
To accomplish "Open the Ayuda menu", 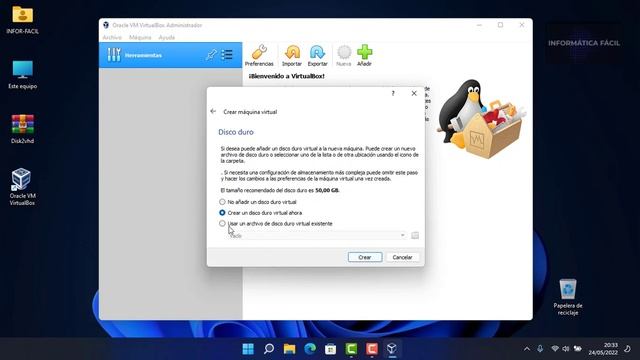I will click(x=167, y=37).
